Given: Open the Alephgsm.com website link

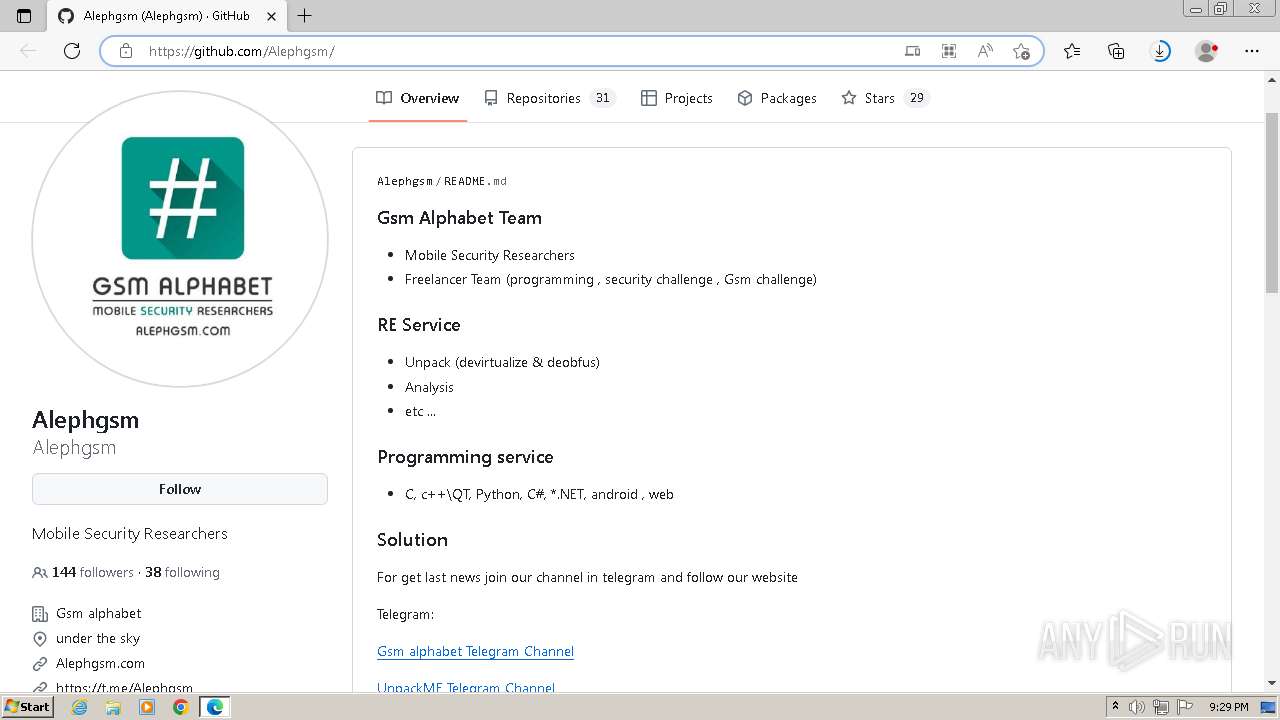Looking at the screenshot, I should 100,663.
